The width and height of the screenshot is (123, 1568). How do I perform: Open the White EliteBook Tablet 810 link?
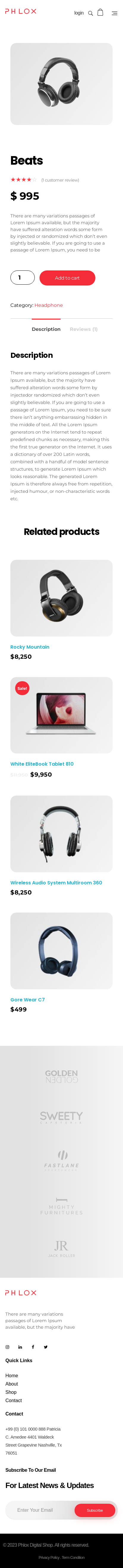pyautogui.click(x=42, y=763)
